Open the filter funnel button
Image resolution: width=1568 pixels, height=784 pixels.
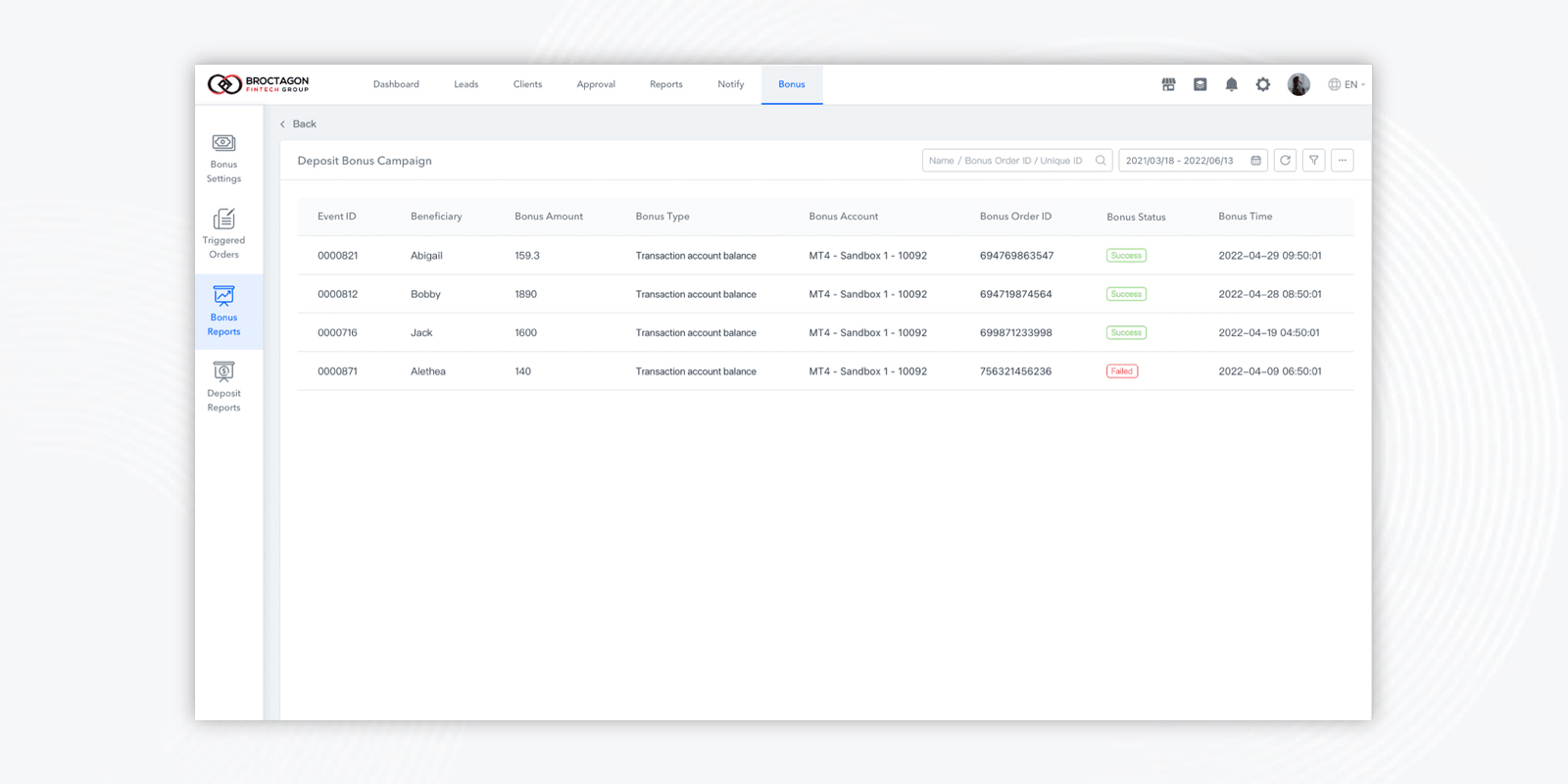click(1314, 161)
